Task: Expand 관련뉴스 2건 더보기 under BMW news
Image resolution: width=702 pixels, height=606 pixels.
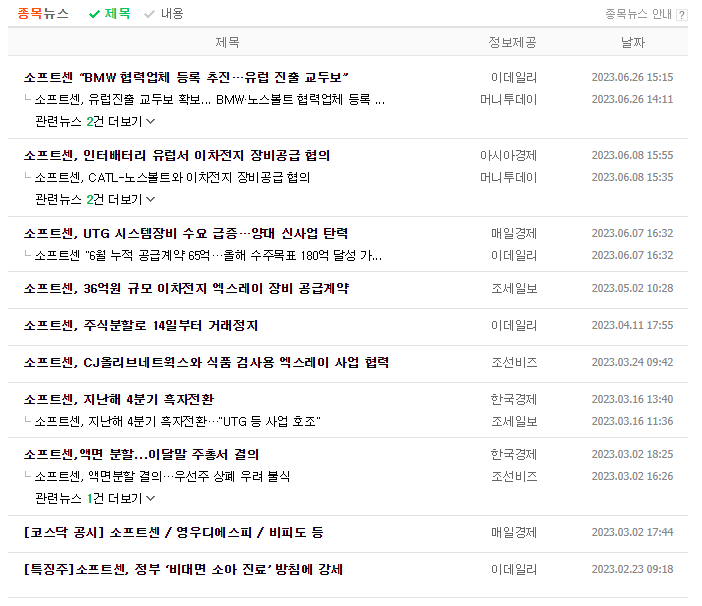Action: click(95, 121)
